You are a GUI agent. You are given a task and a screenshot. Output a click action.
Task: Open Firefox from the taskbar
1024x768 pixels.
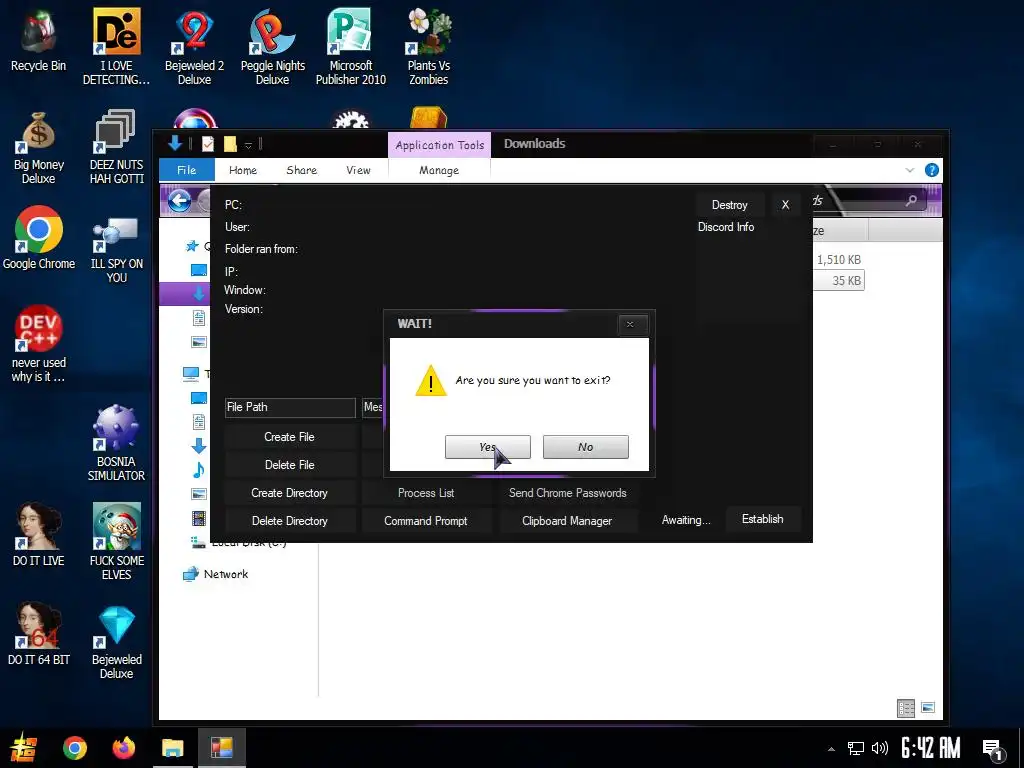coord(123,748)
